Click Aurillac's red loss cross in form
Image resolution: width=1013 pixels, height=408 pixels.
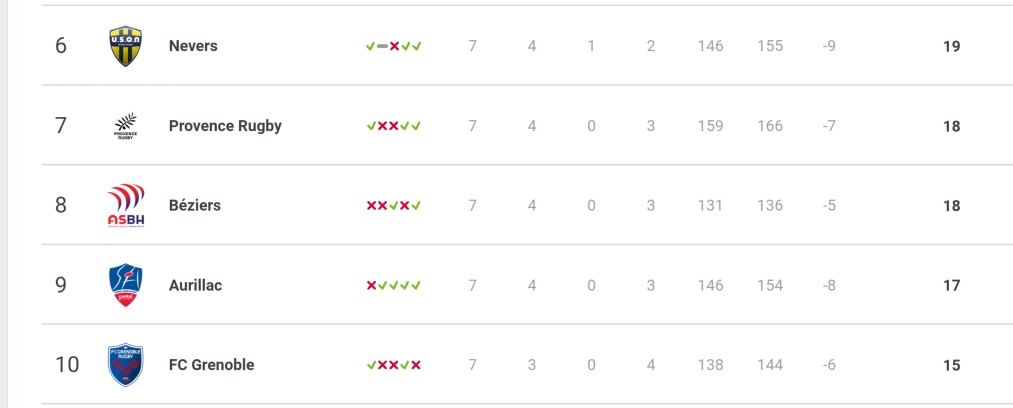pyautogui.click(x=371, y=285)
